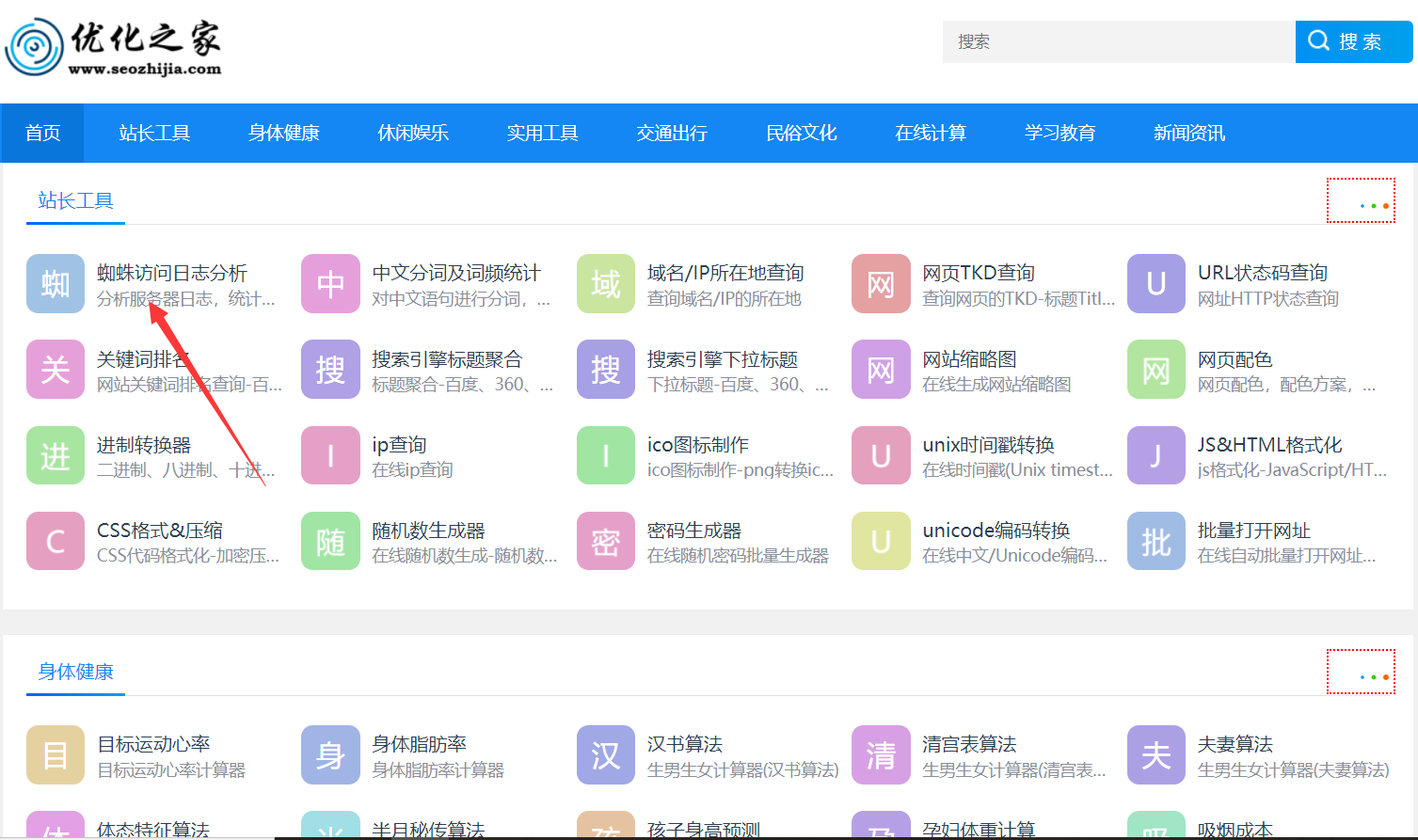Click the 网站缩略图 icon
The width and height of the screenshot is (1418, 840).
[881, 370]
